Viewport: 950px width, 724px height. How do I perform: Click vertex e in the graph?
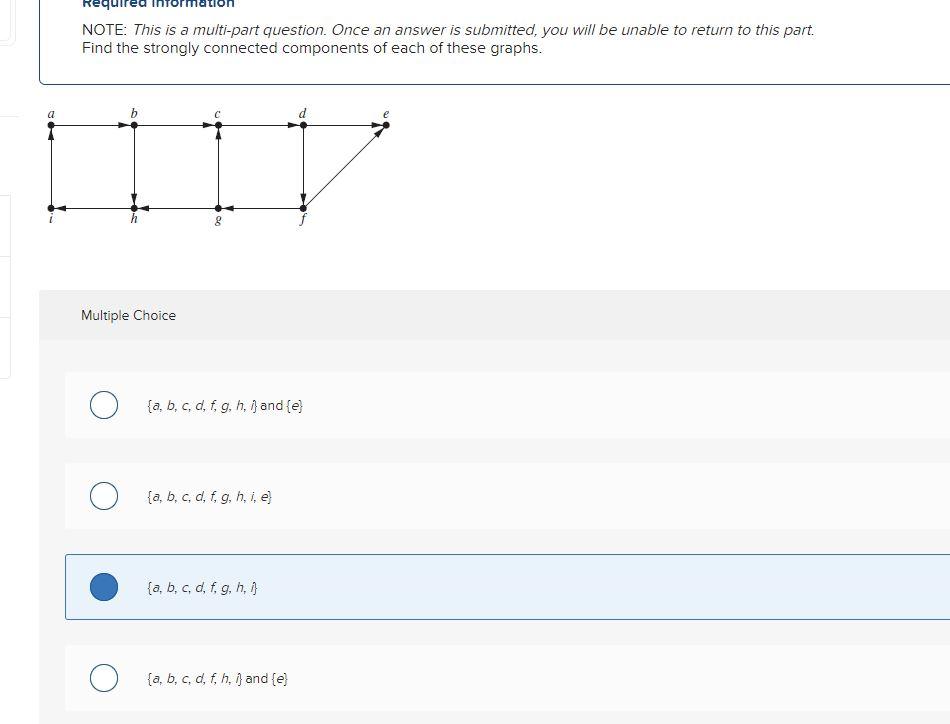click(x=385, y=124)
